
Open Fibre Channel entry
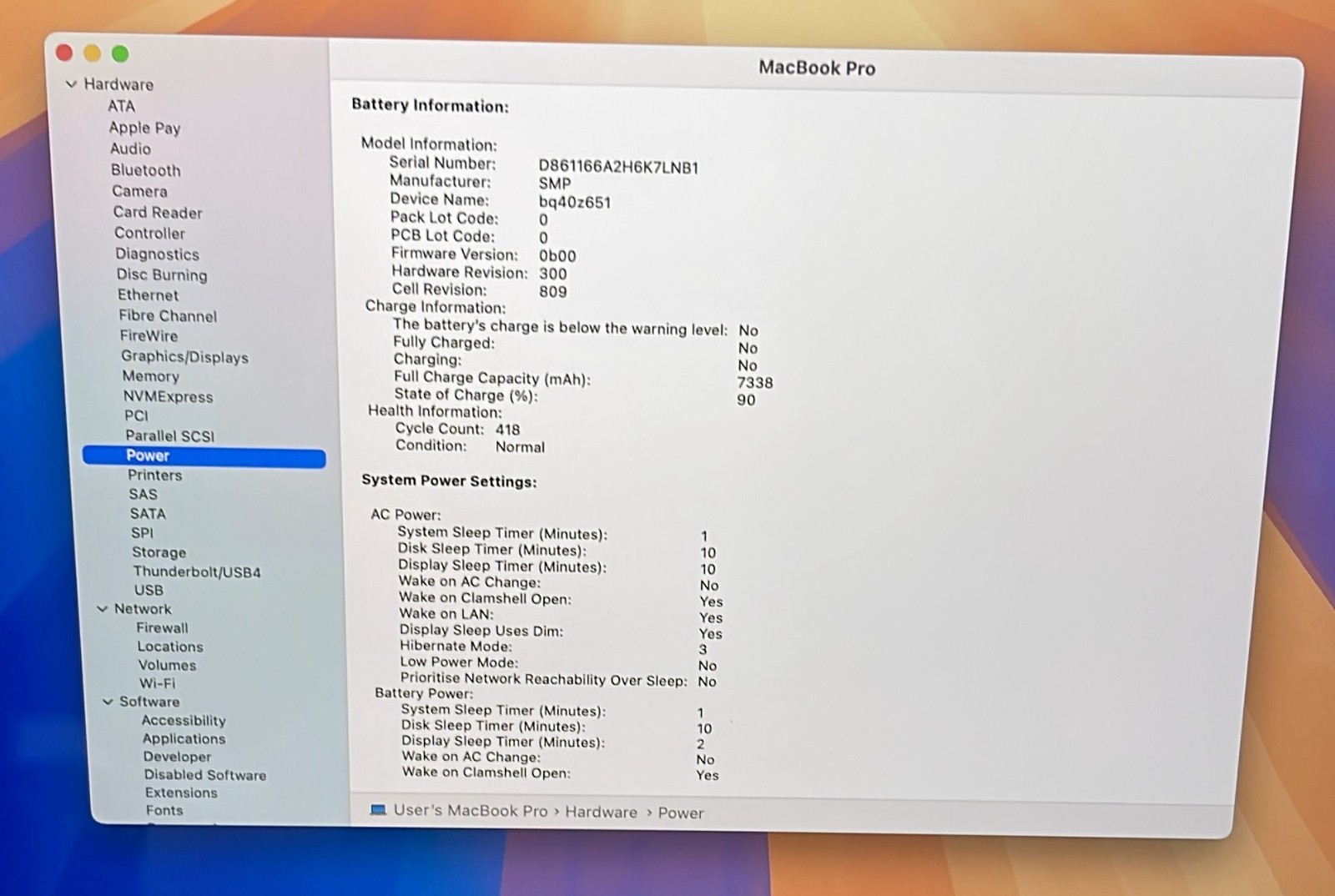tap(168, 316)
